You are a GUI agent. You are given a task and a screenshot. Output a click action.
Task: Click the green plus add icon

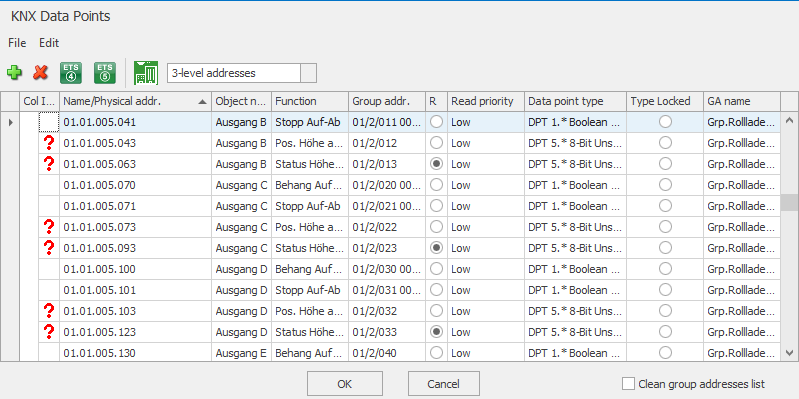point(14,73)
